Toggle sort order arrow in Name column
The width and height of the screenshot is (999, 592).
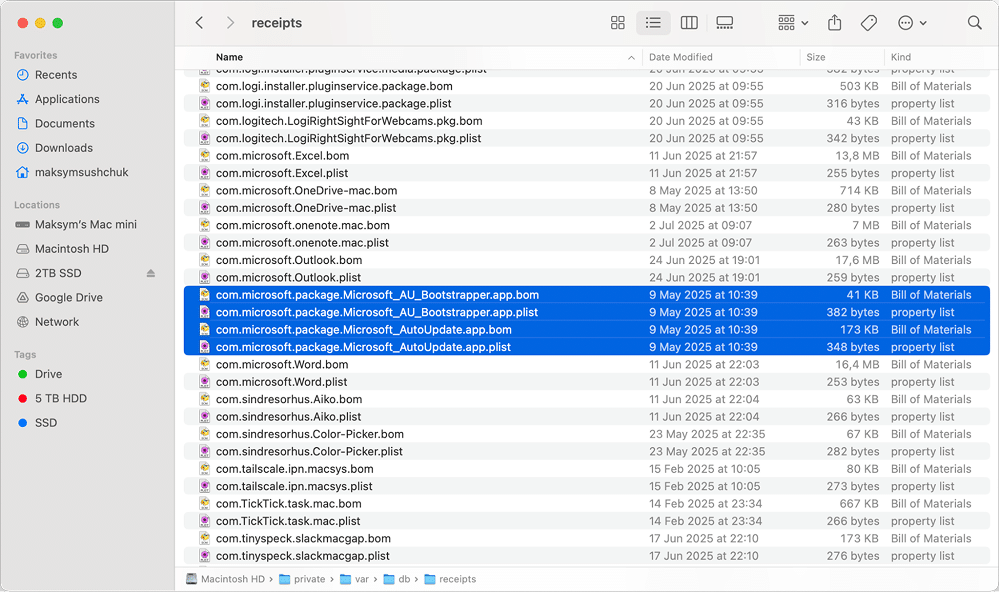(631, 57)
